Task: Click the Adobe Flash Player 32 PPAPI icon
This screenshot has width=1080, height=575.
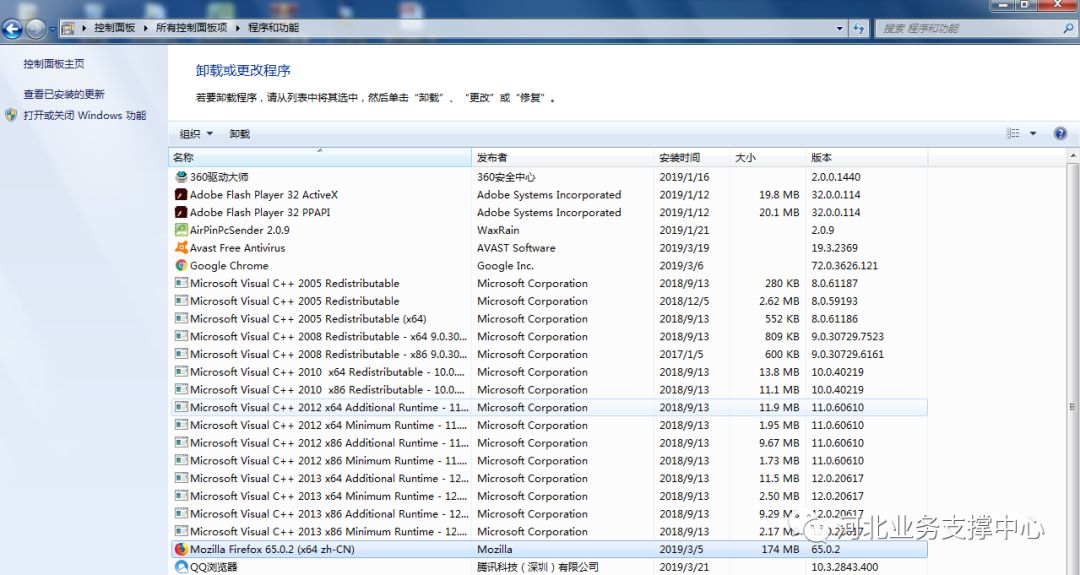Action: tap(181, 212)
